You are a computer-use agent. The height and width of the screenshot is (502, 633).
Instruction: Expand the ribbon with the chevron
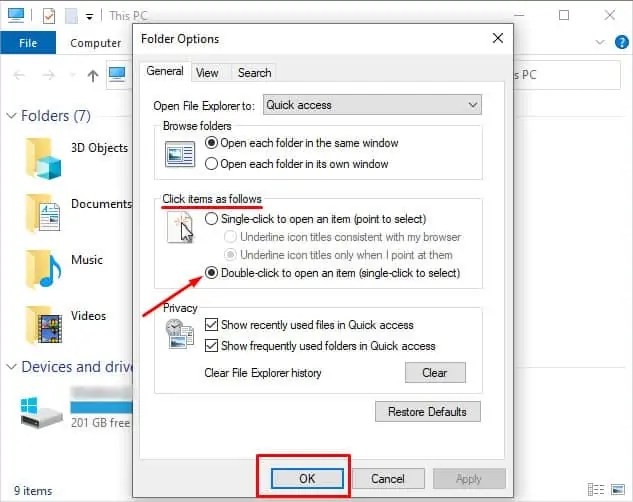[x=600, y=42]
